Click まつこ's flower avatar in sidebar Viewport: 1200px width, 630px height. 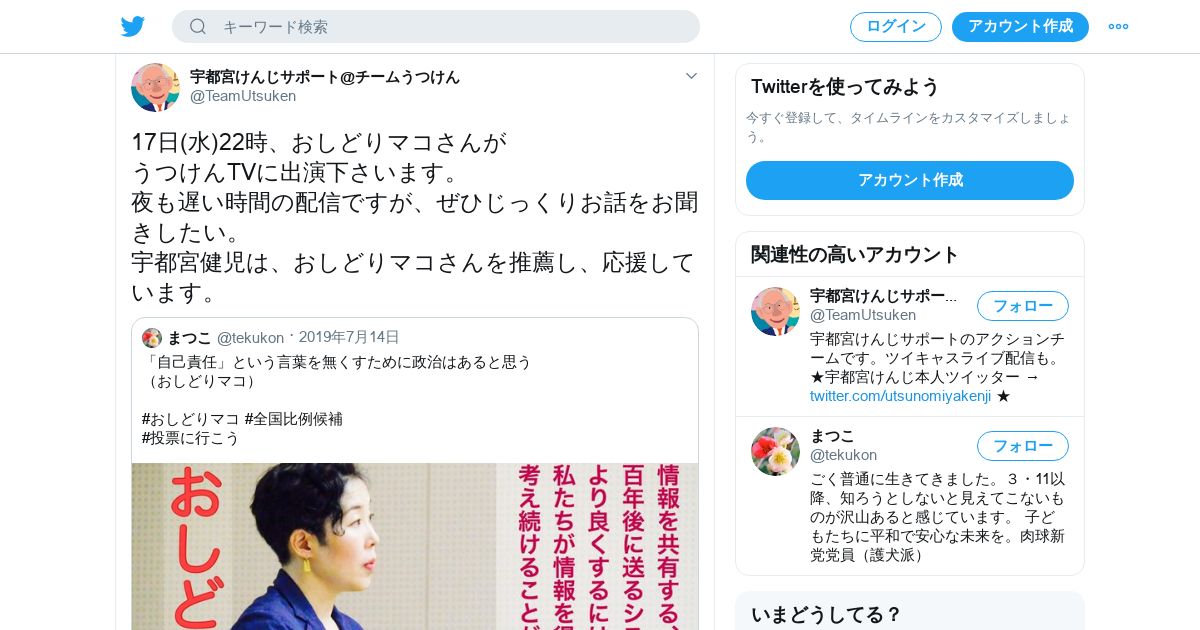(775, 451)
